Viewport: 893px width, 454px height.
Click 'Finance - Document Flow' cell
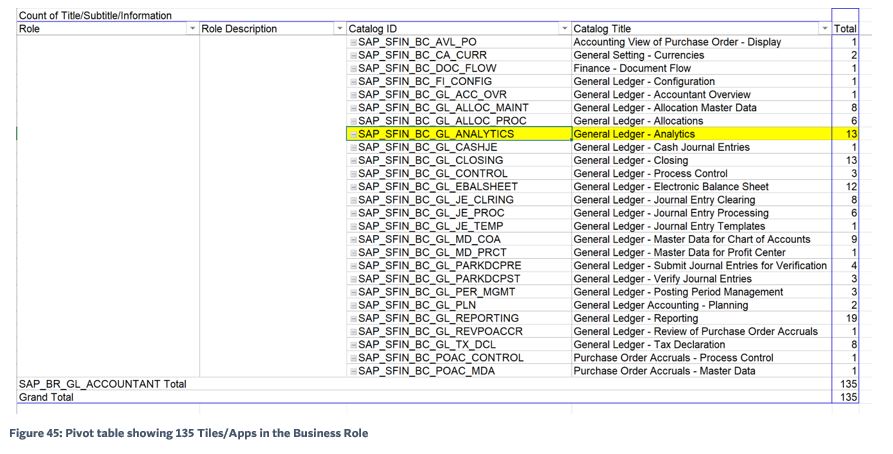[x=702, y=68]
